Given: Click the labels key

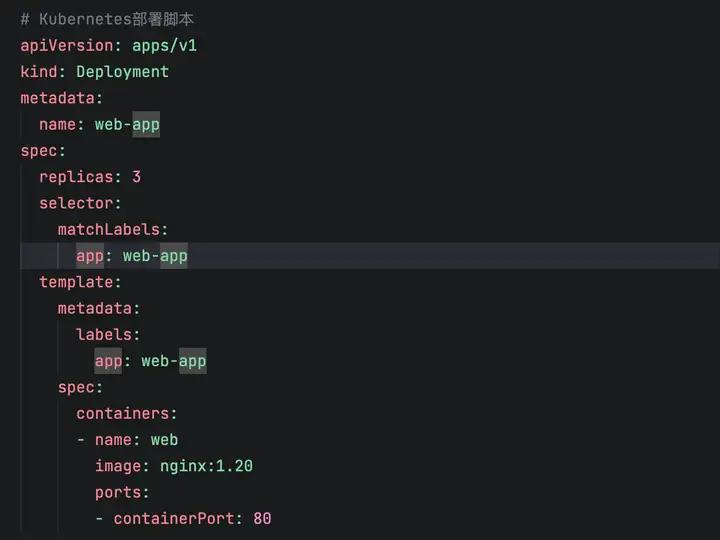Looking at the screenshot, I should pyautogui.click(x=104, y=335).
